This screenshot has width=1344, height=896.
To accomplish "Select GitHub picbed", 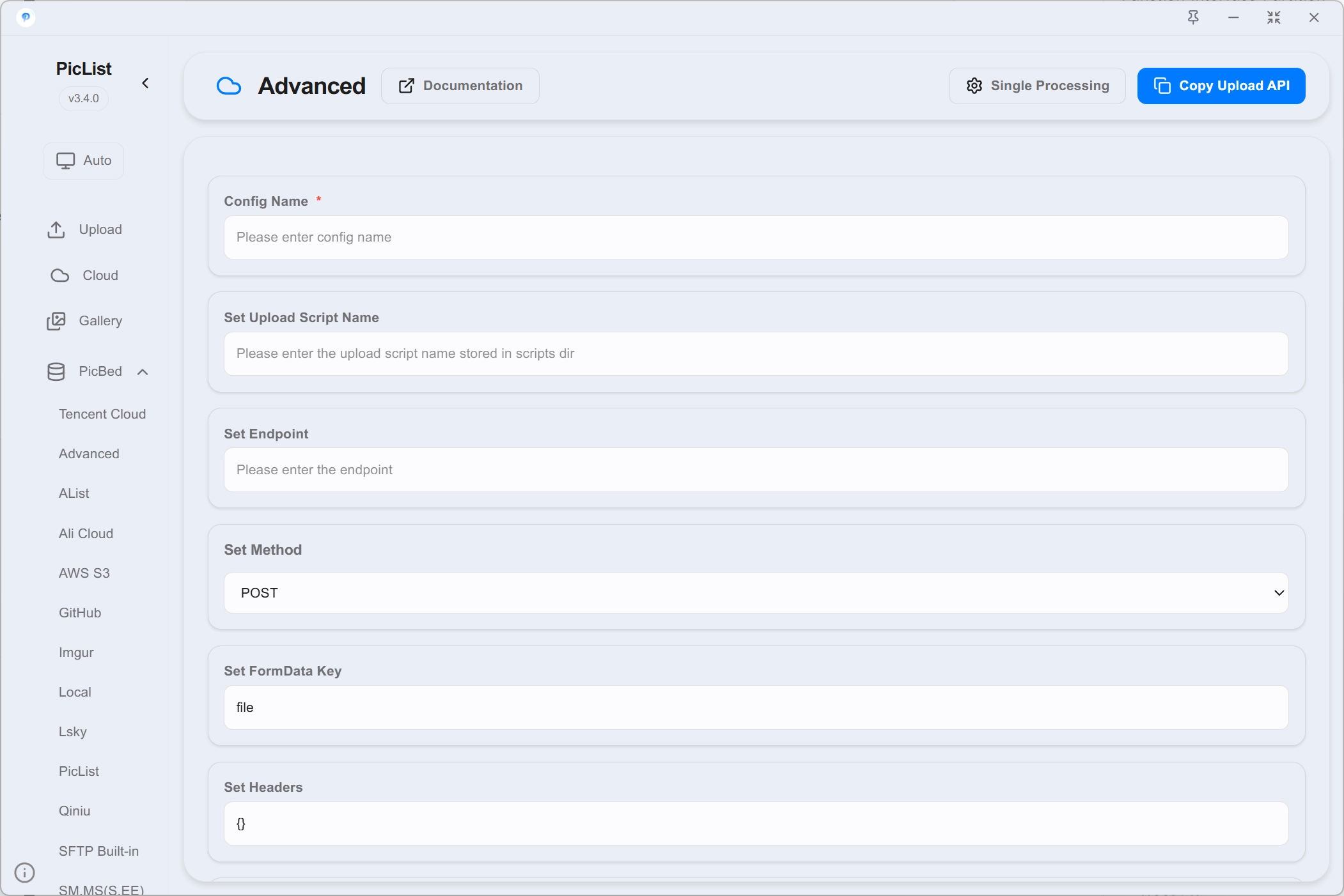I will pyautogui.click(x=80, y=613).
